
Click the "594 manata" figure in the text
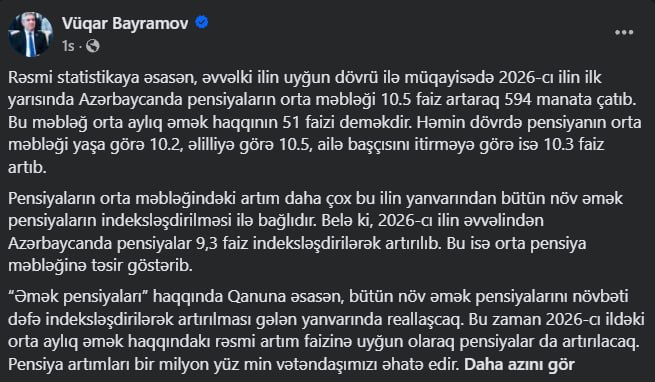pyautogui.click(x=550, y=100)
